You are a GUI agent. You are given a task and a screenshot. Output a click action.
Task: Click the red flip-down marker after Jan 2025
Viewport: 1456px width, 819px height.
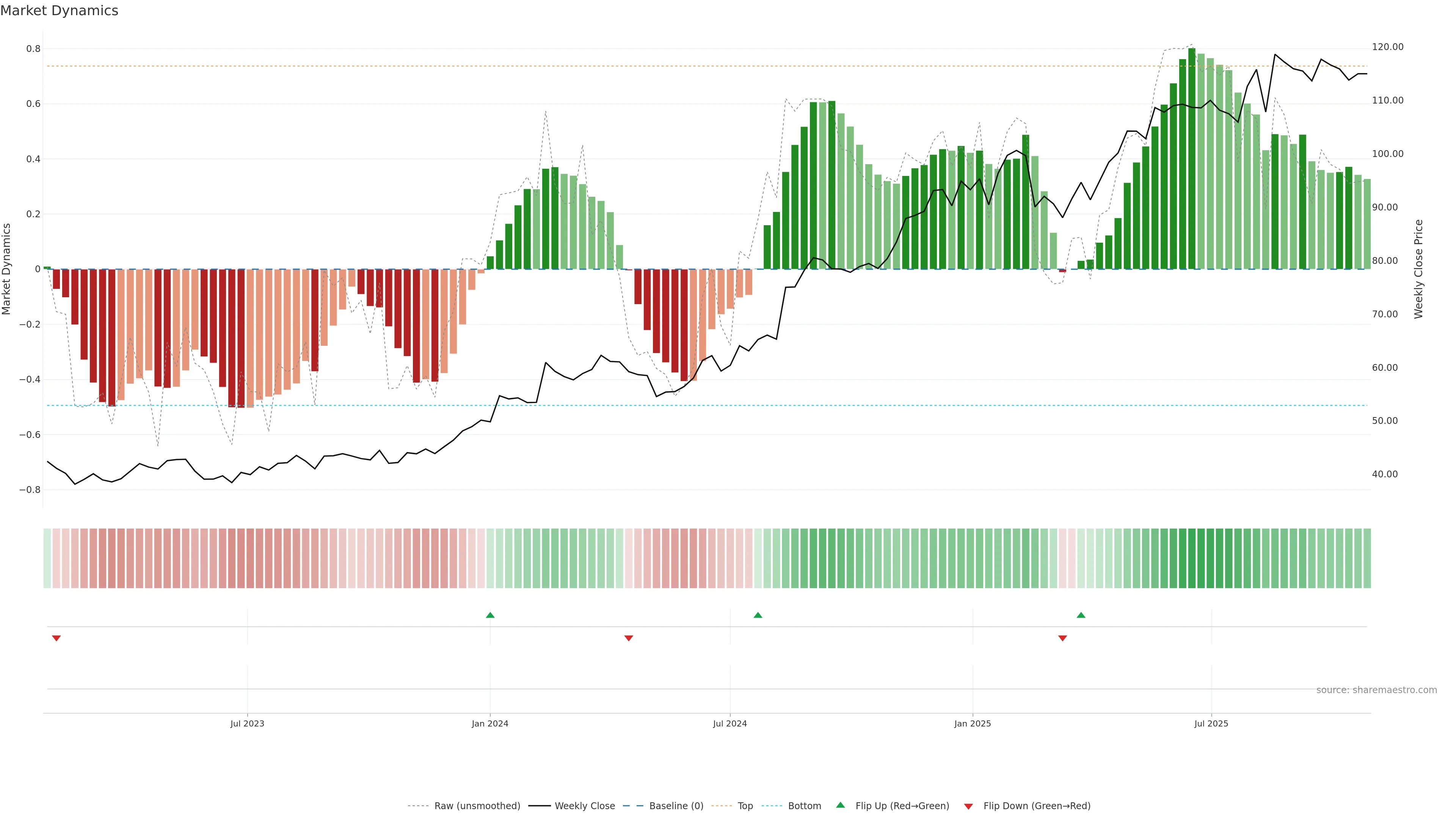click(1062, 638)
